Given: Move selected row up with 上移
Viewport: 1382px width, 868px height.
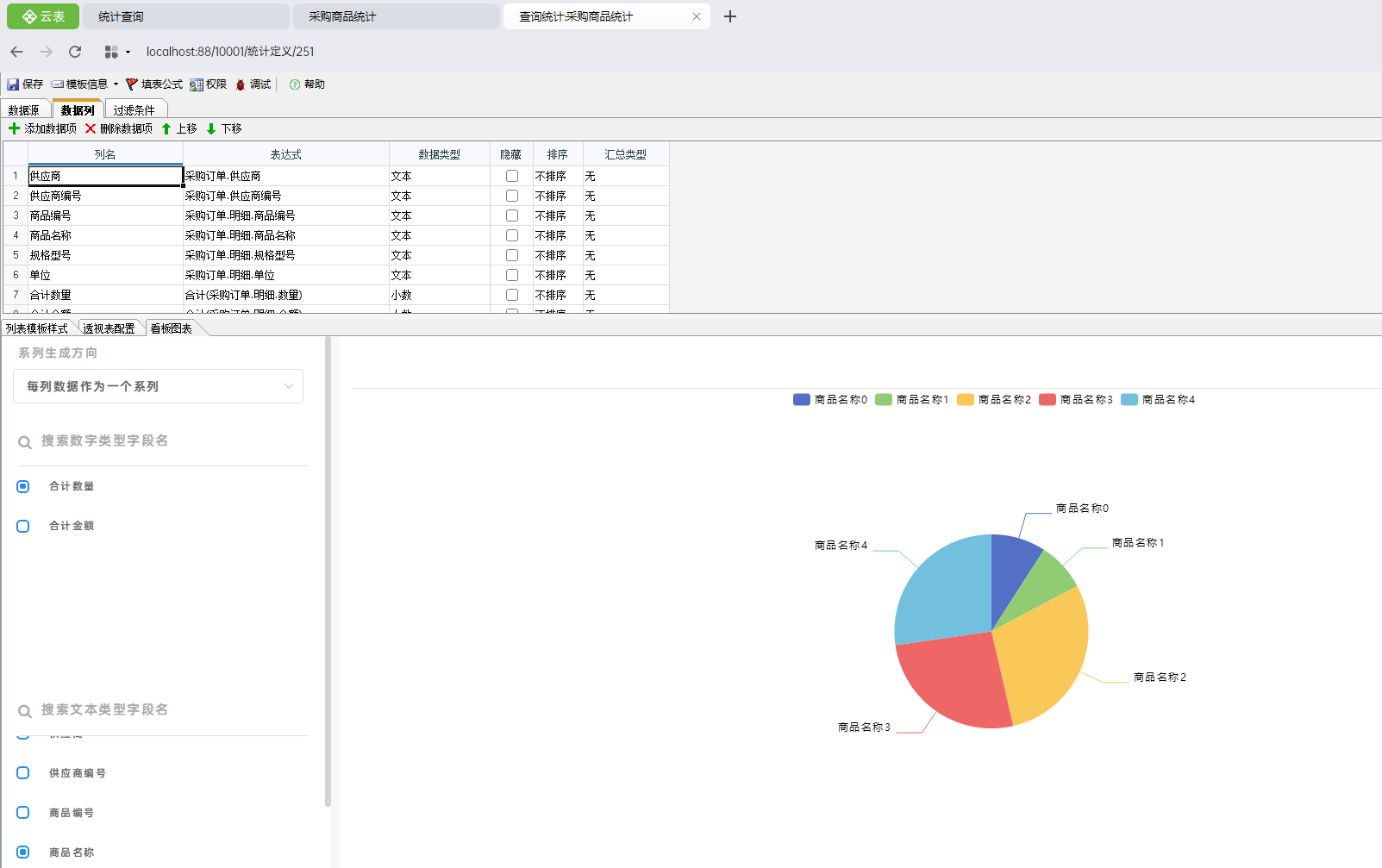Looking at the screenshot, I should coord(179,128).
